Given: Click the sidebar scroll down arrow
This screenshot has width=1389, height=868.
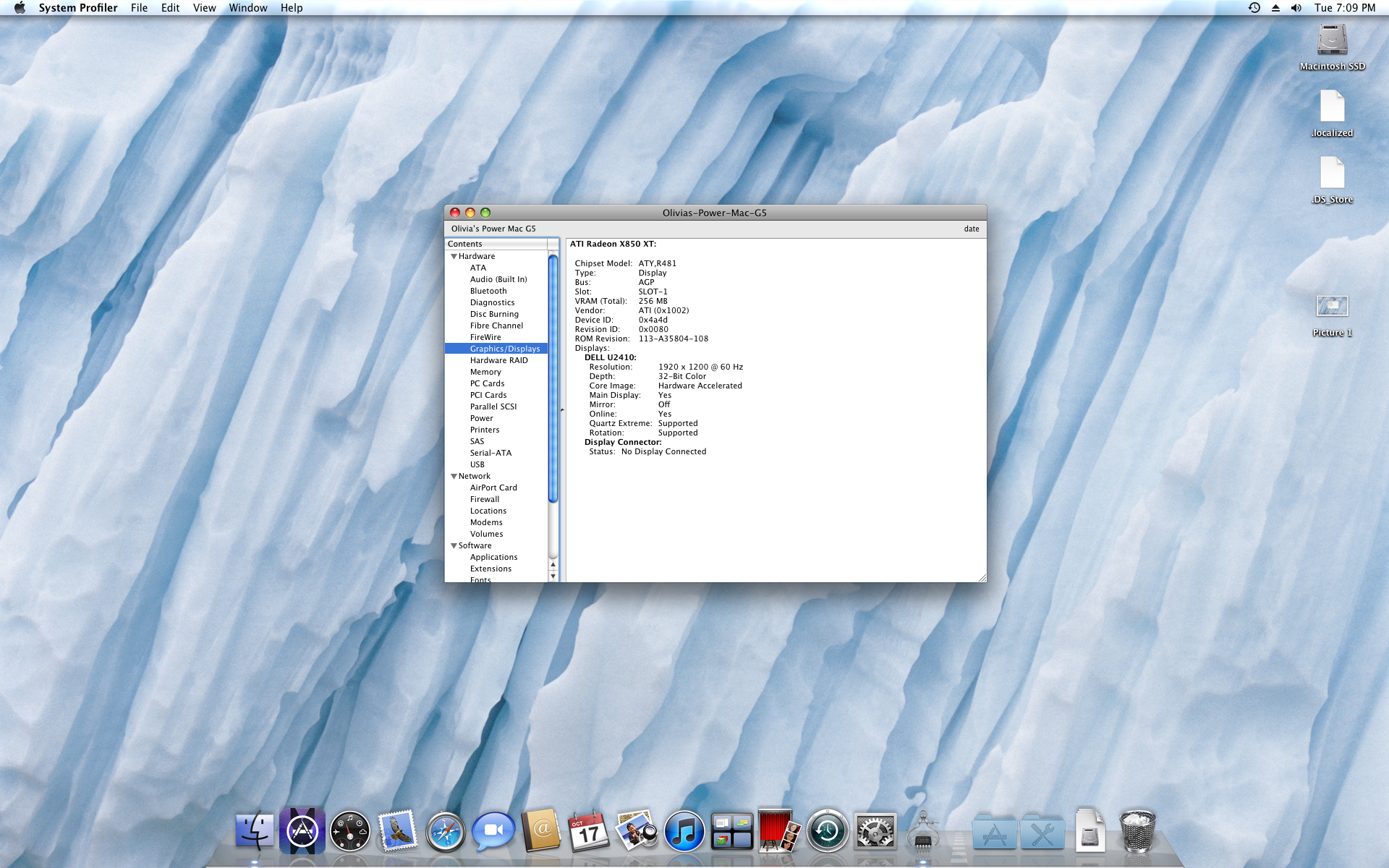Looking at the screenshot, I should coord(553,576).
